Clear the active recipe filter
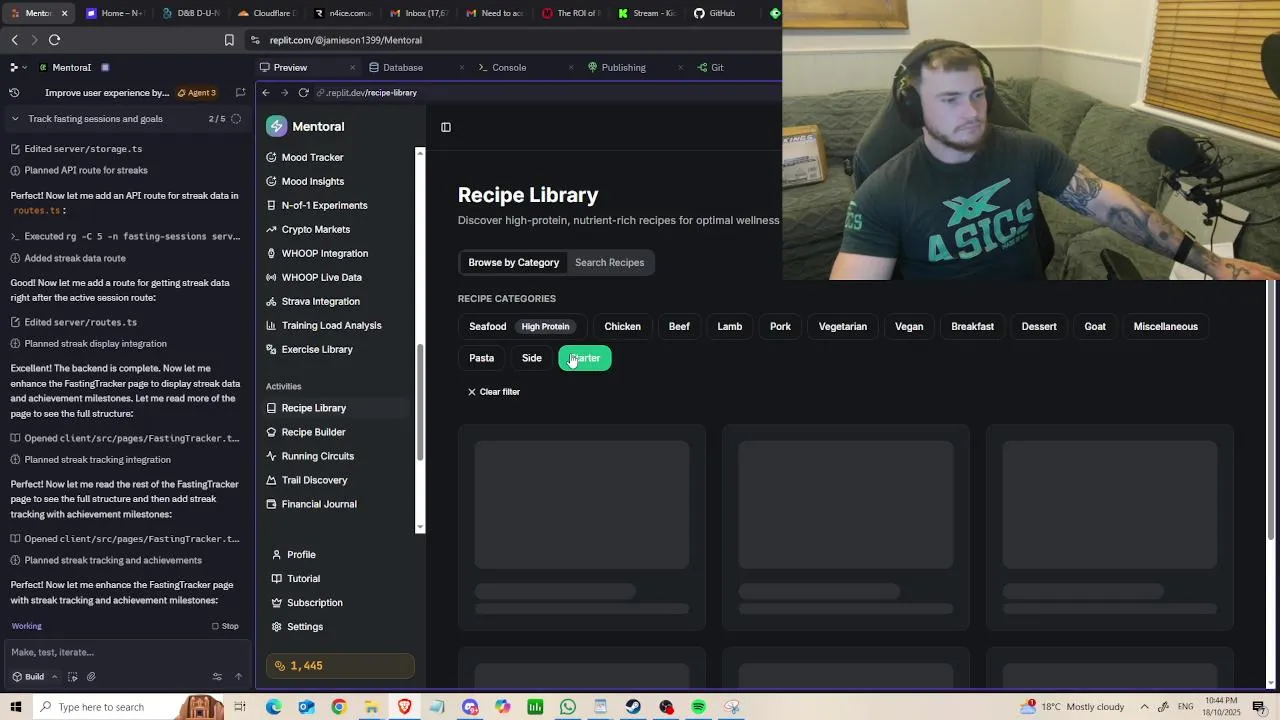Viewport: 1280px width, 720px height. (x=494, y=392)
